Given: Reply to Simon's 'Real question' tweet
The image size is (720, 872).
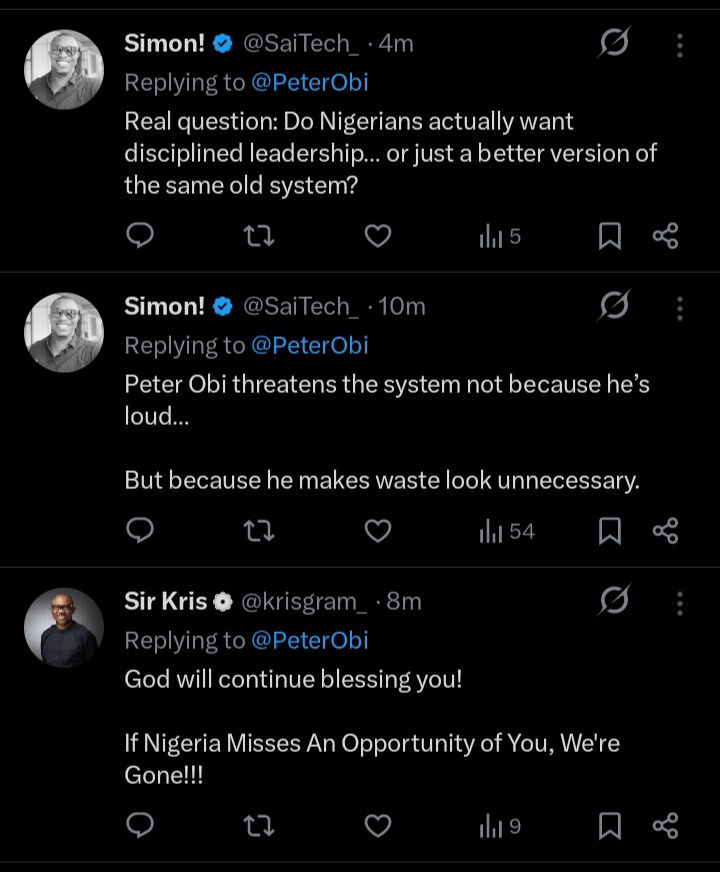Looking at the screenshot, I should (141, 236).
